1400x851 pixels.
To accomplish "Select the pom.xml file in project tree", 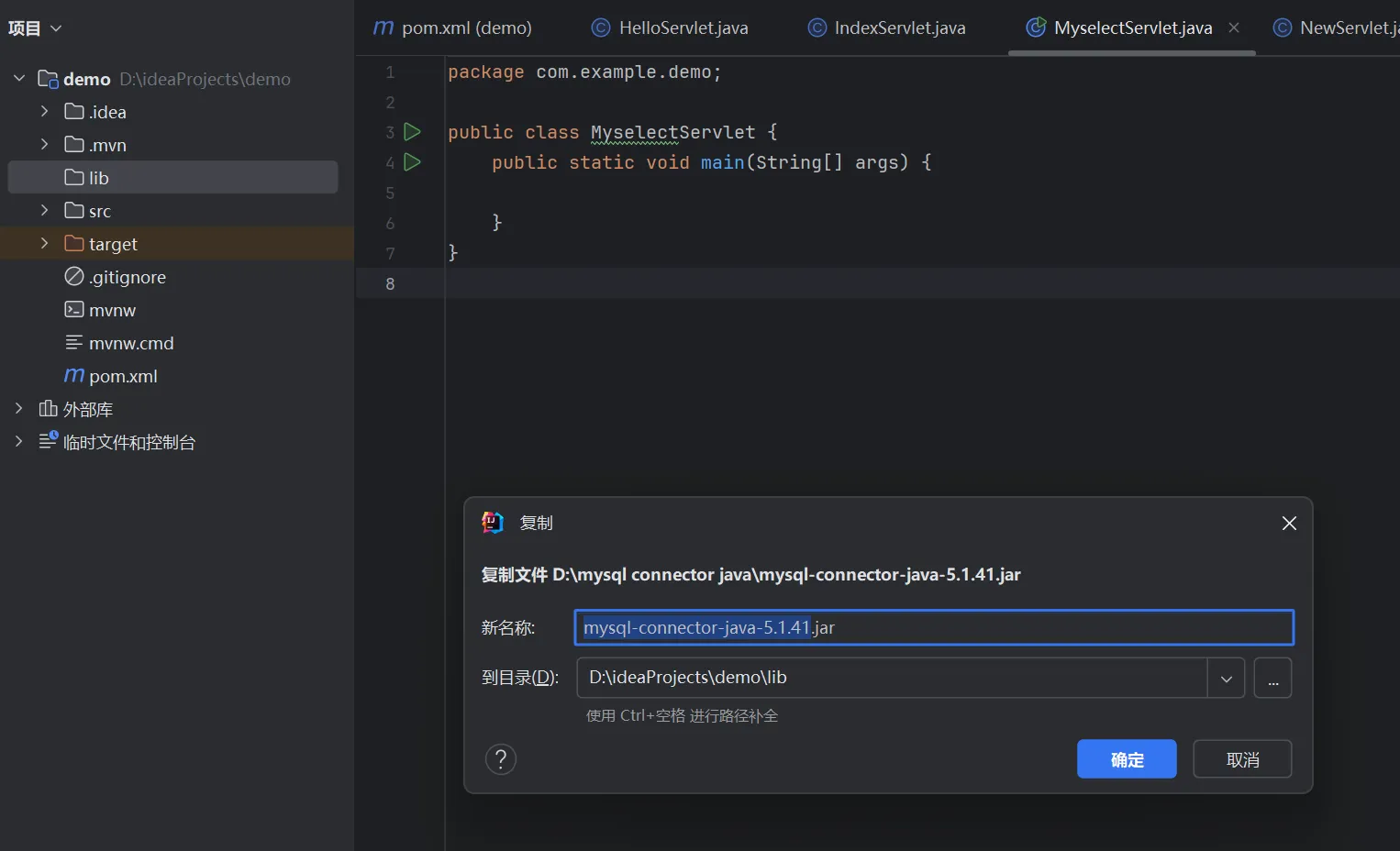I will coord(123,376).
